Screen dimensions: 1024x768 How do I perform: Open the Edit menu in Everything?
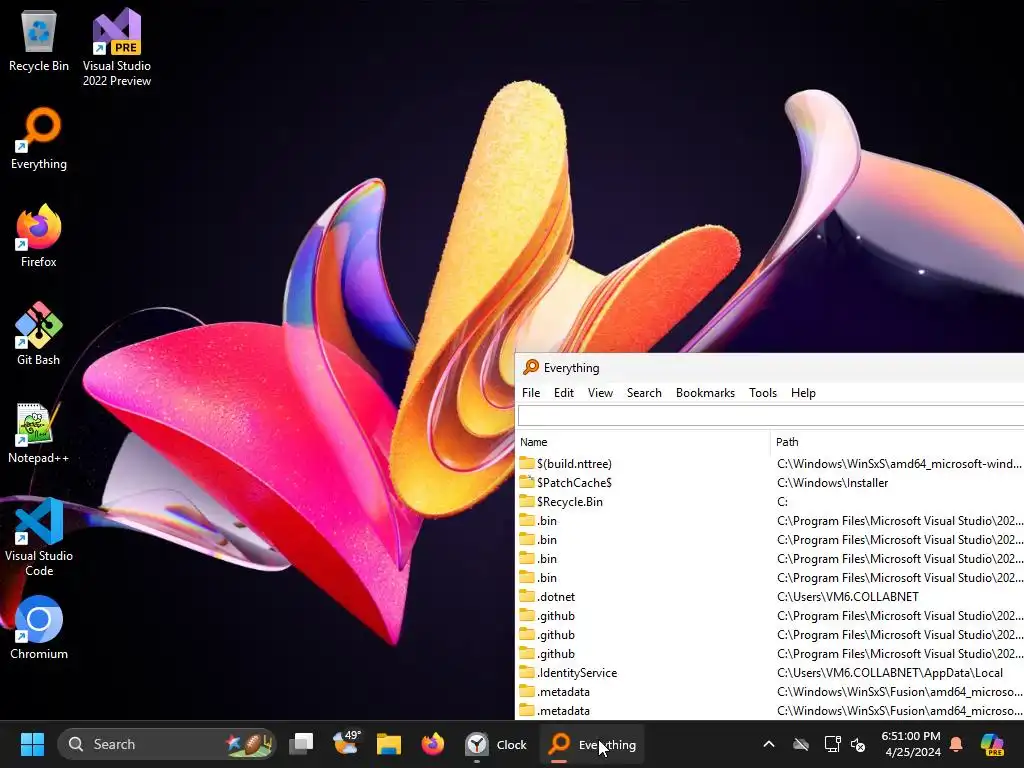(564, 392)
